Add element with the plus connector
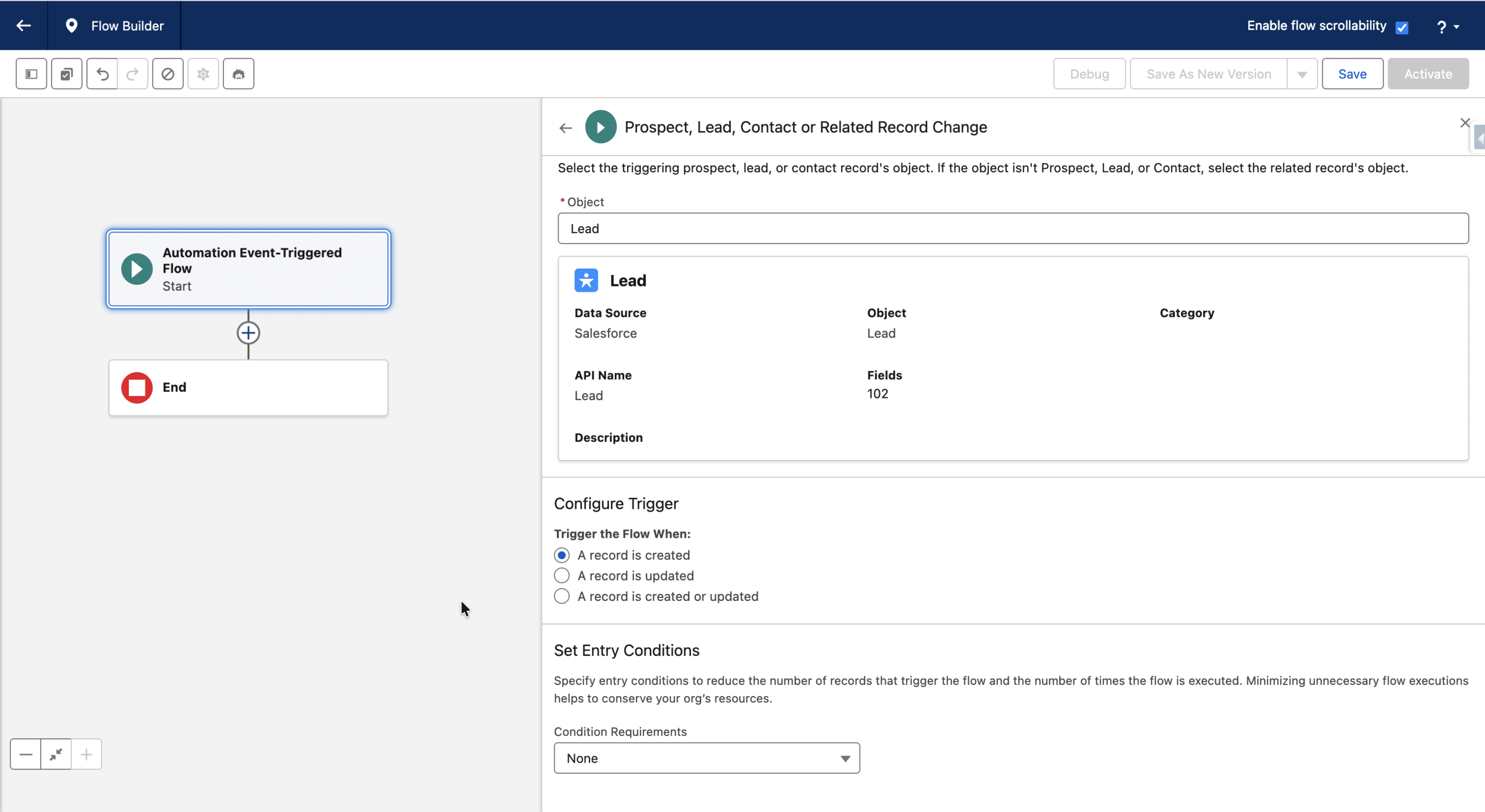 tap(248, 333)
